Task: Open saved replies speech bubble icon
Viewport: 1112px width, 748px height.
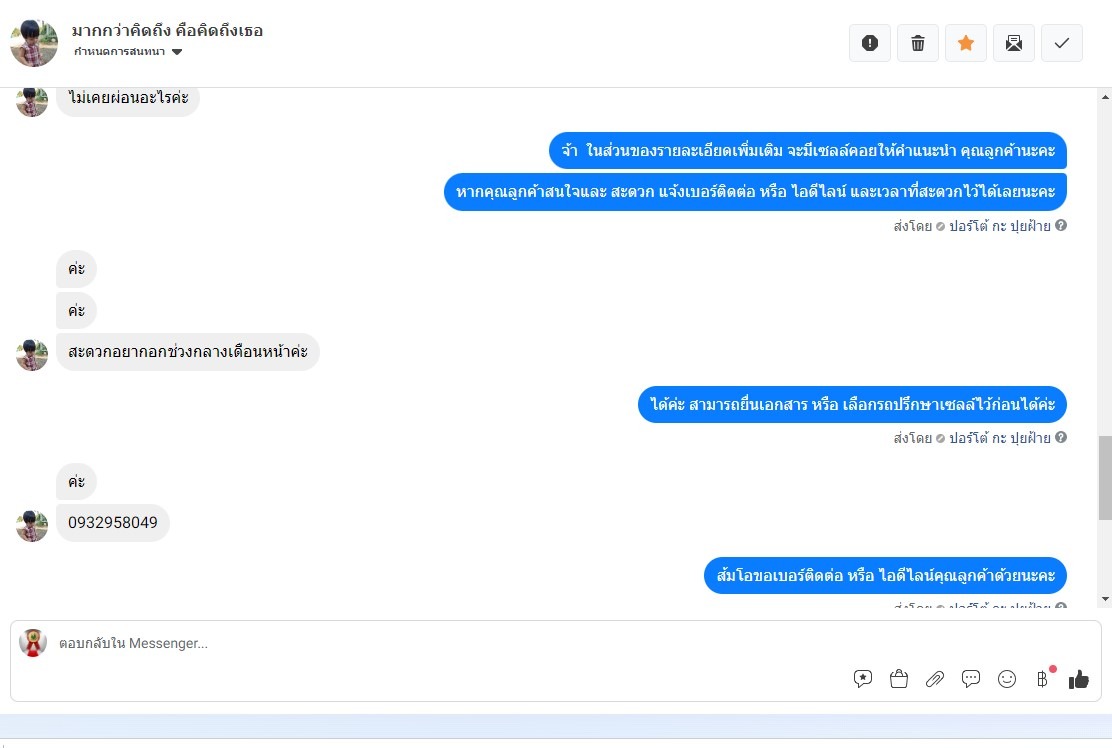Action: pyautogui.click(x=970, y=679)
